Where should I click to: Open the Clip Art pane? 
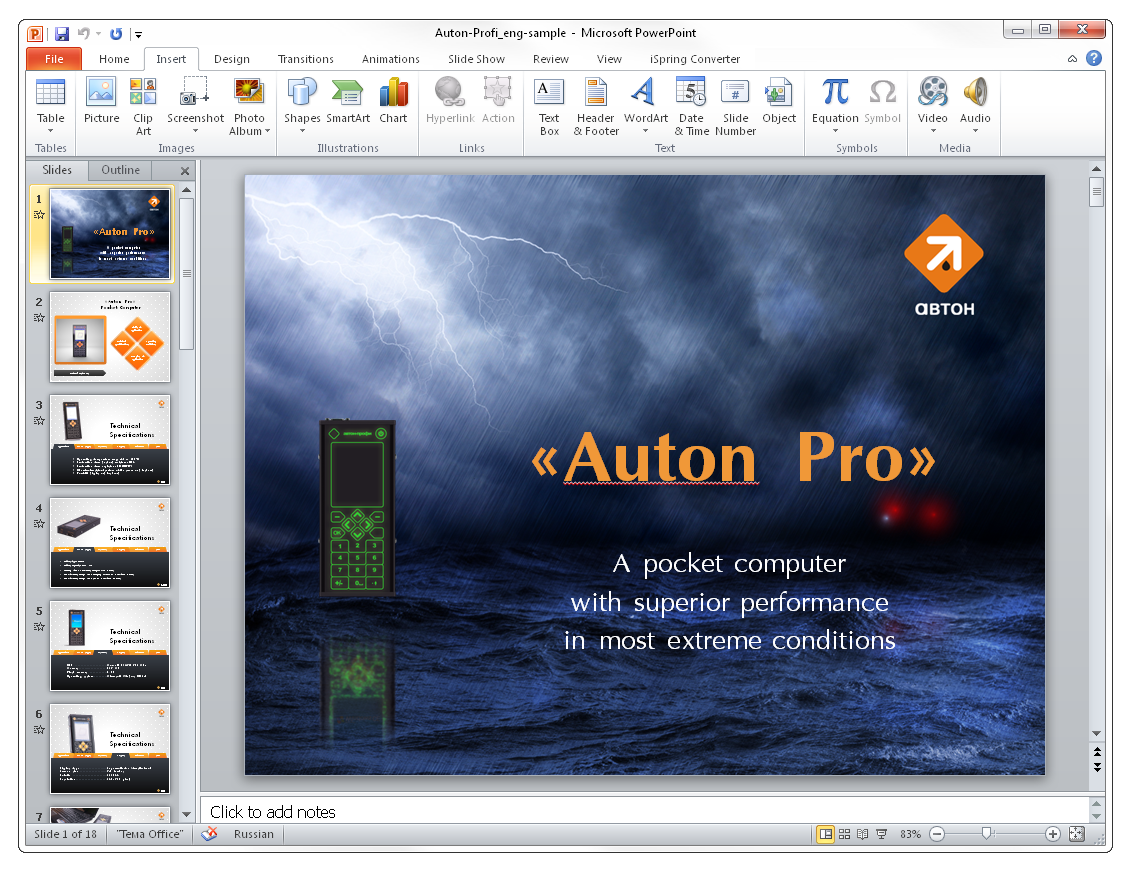point(143,105)
